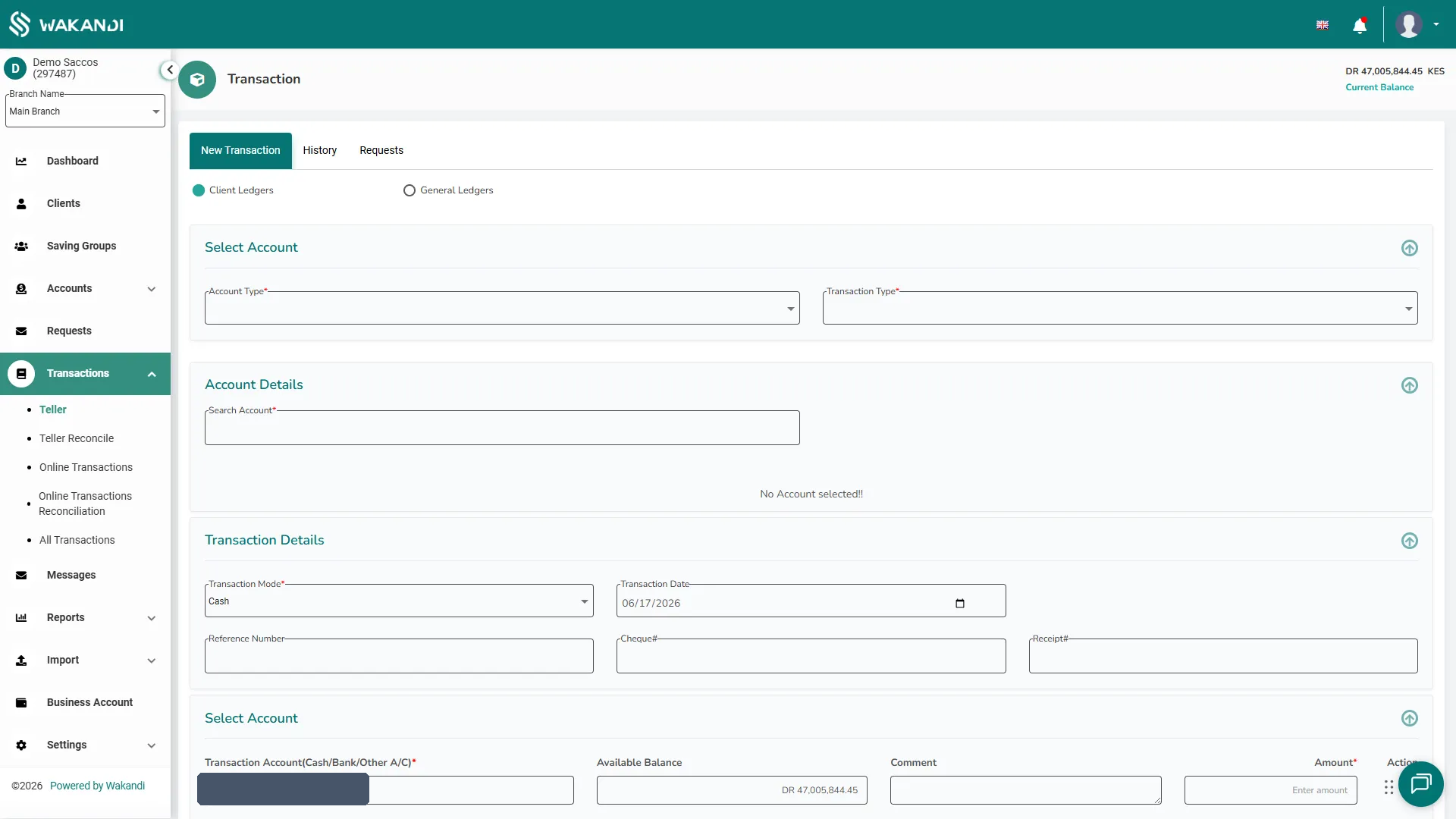1456x819 pixels.
Task: Select the General Ledgers radio button
Action: [409, 190]
